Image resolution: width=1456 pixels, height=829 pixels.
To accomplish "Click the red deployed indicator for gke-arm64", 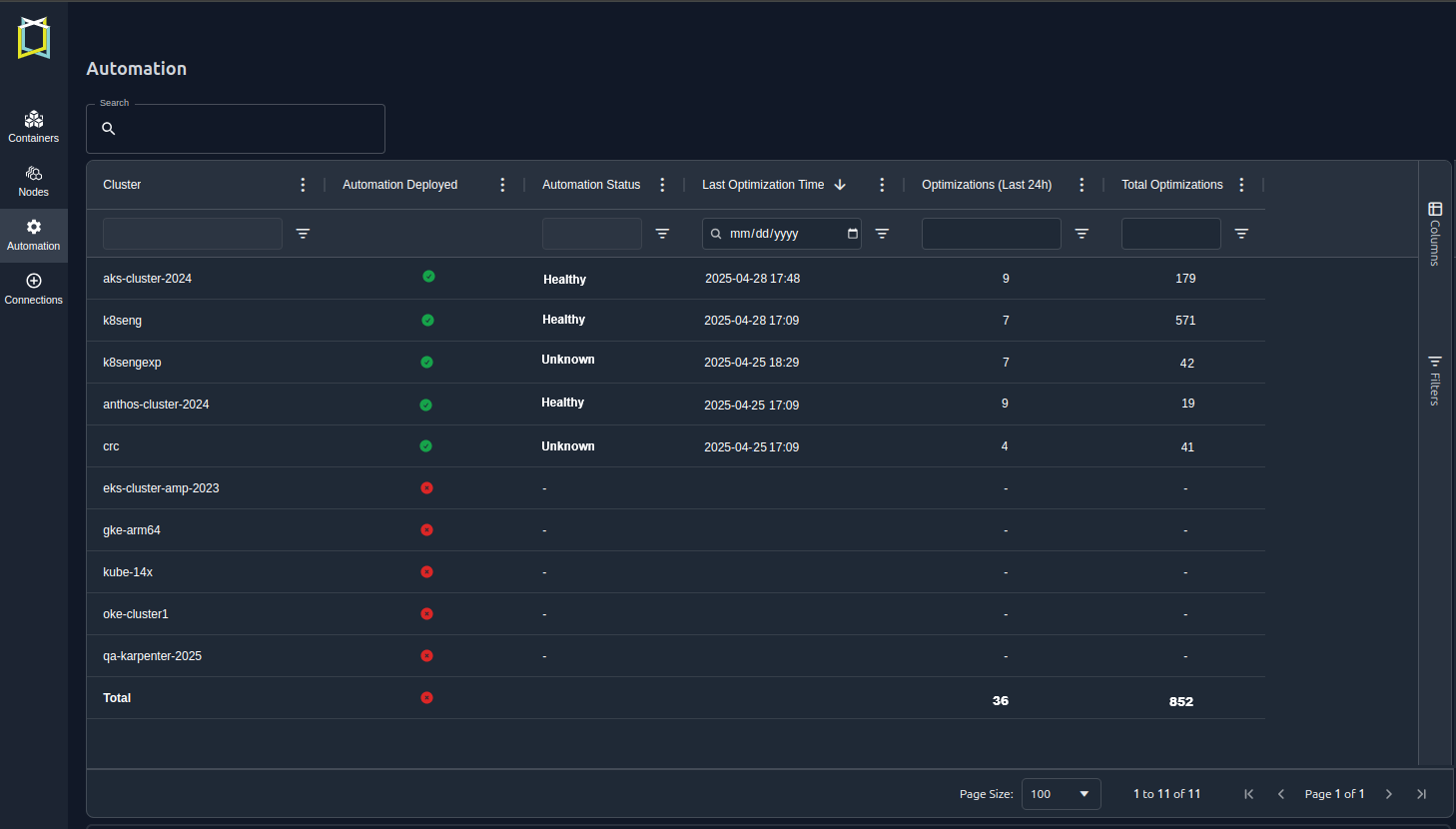I will (x=426, y=529).
